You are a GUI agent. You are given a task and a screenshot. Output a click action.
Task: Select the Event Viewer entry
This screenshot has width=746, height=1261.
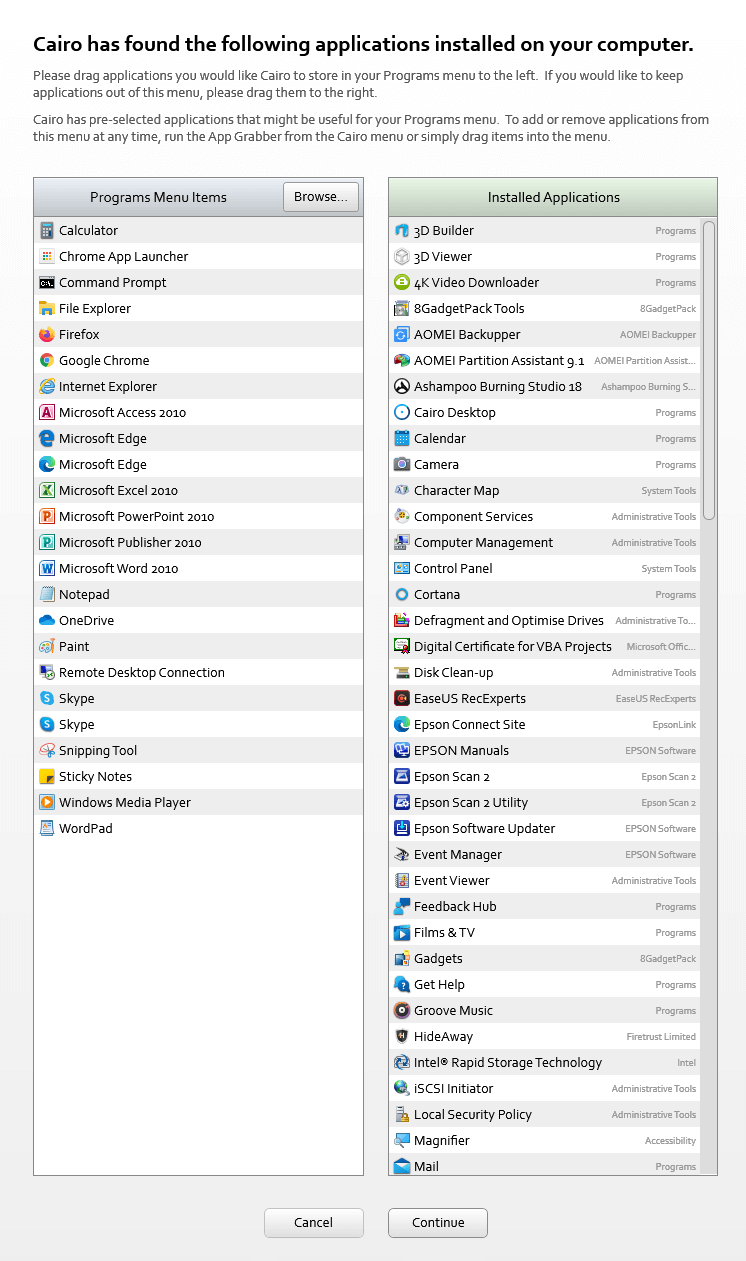pos(545,881)
